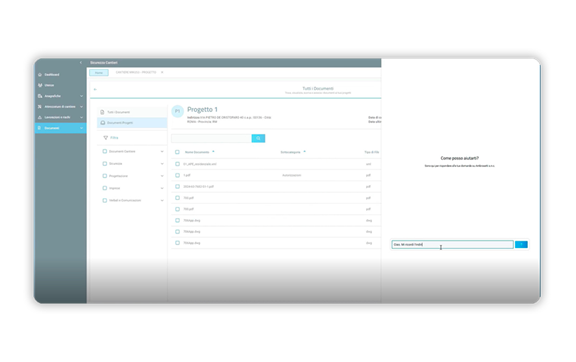Tick checkbox for 01_APE_residenziale.xml row
This screenshot has height=362, width=576.
pyautogui.click(x=177, y=164)
